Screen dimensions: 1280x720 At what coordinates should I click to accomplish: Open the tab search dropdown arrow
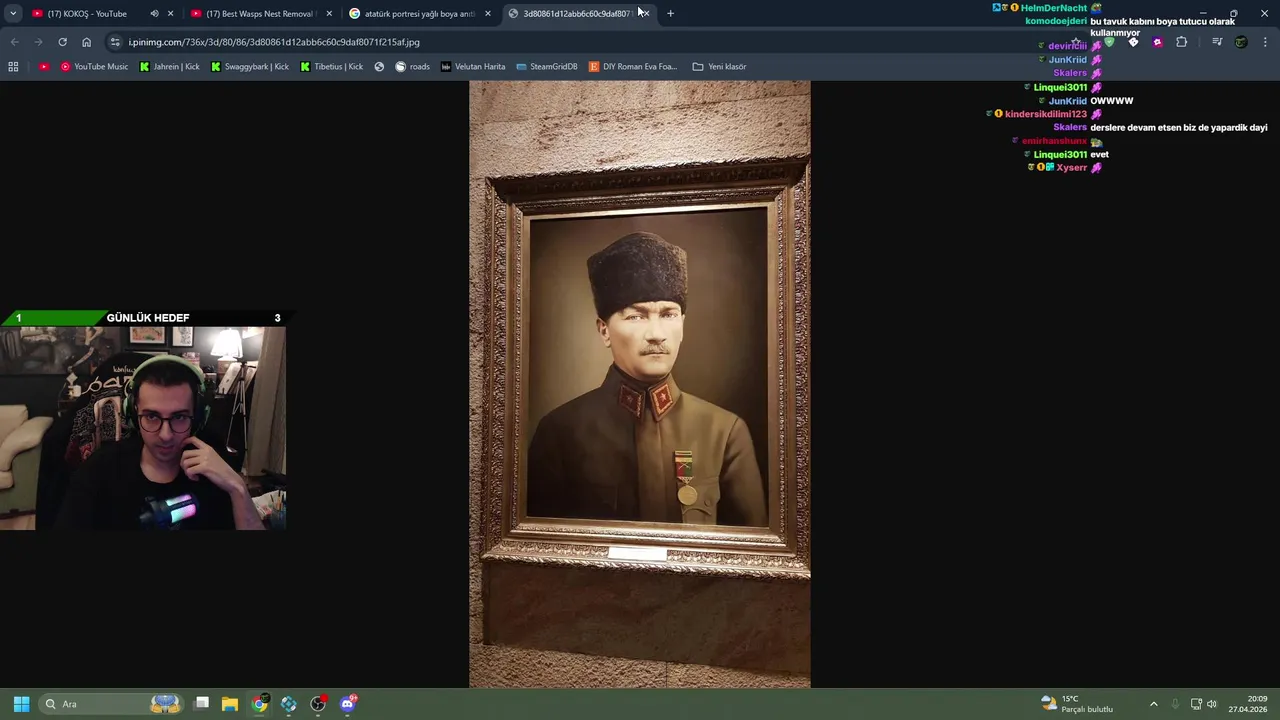[13, 13]
